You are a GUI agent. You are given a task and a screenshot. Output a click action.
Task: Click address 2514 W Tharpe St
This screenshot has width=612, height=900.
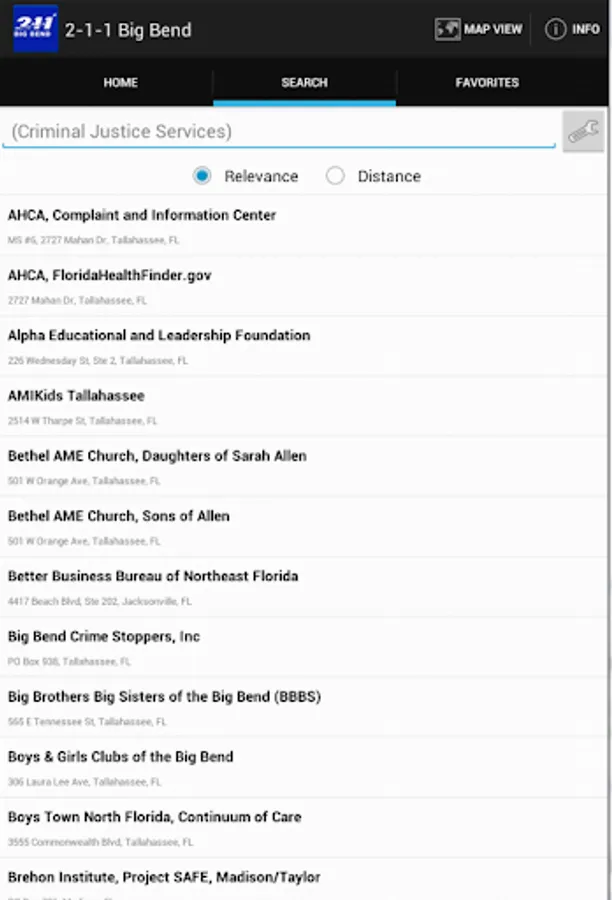pos(82,421)
